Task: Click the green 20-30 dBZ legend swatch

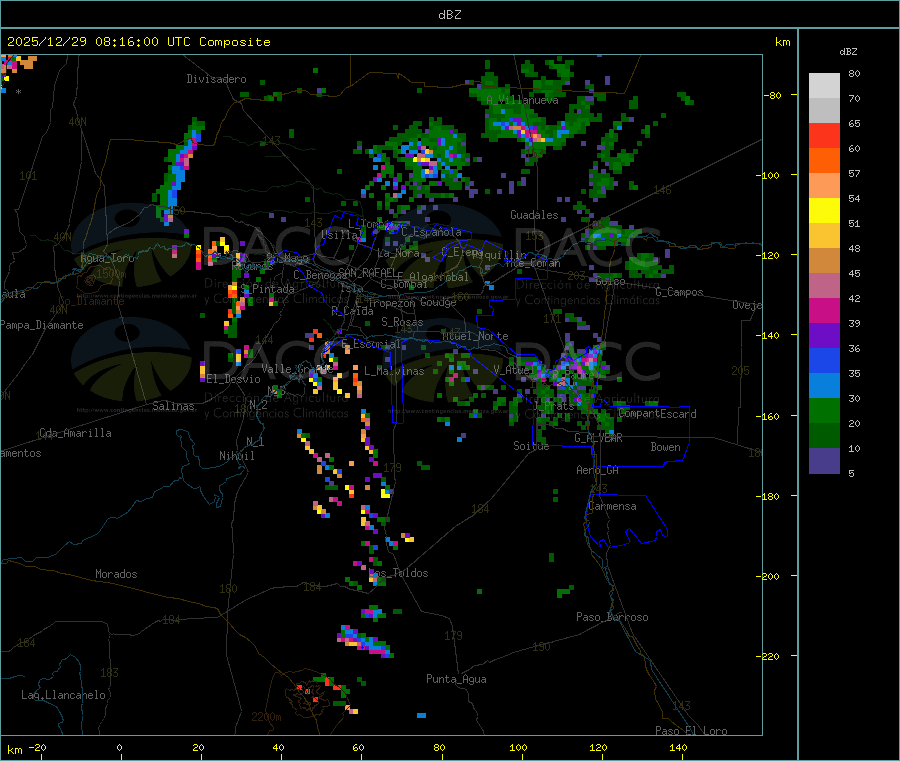Action: 824,410
